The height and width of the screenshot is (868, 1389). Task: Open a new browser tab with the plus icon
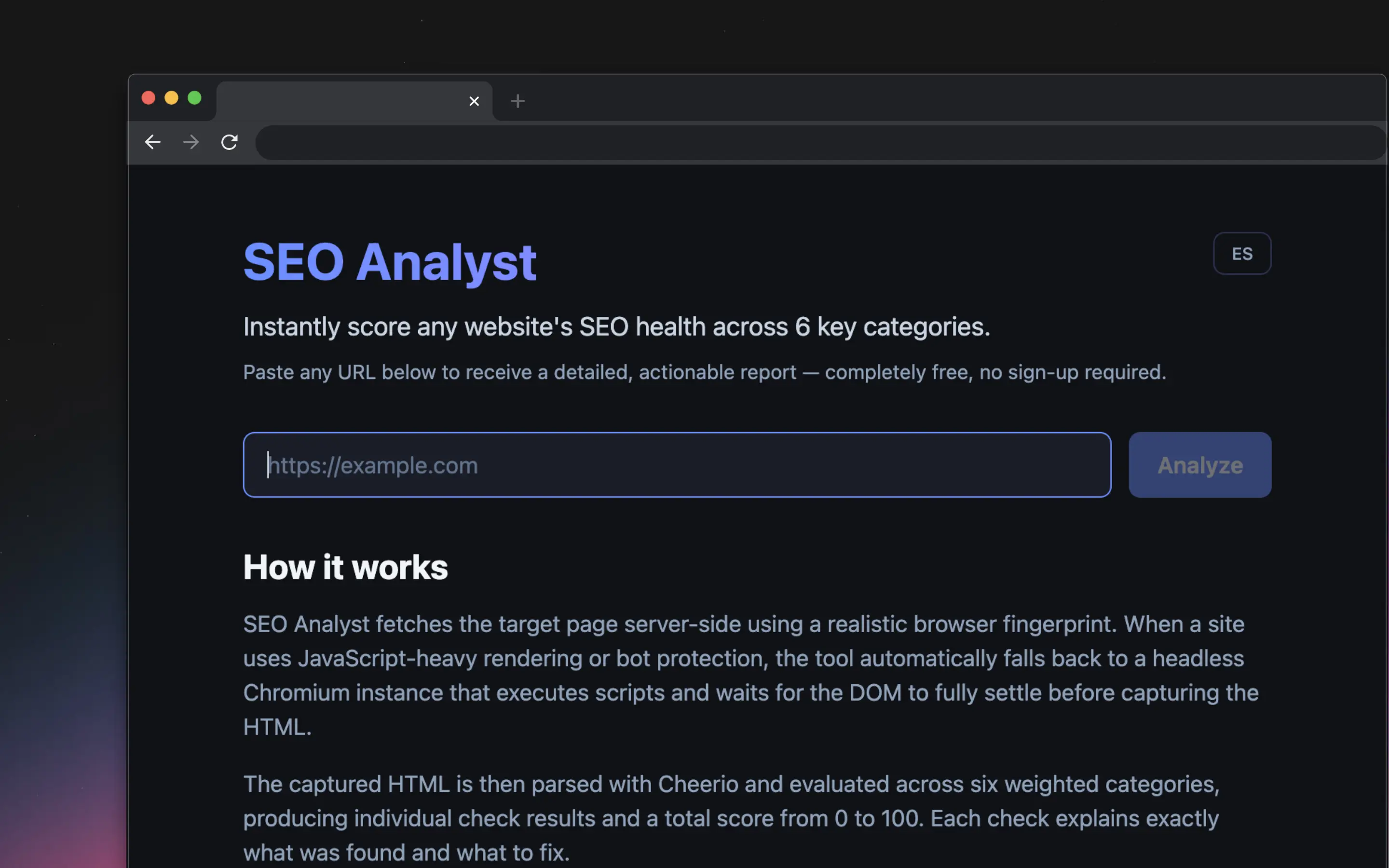tap(517, 101)
